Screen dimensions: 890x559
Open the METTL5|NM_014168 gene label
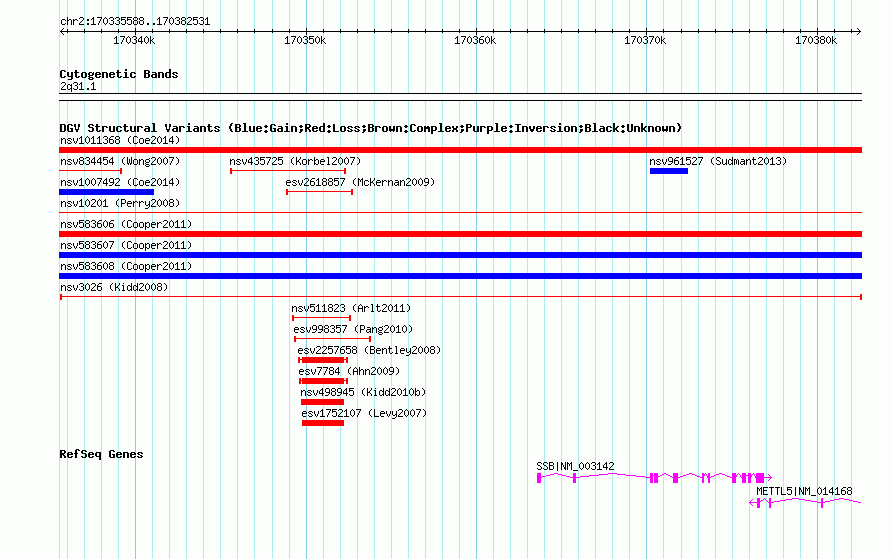[804, 491]
